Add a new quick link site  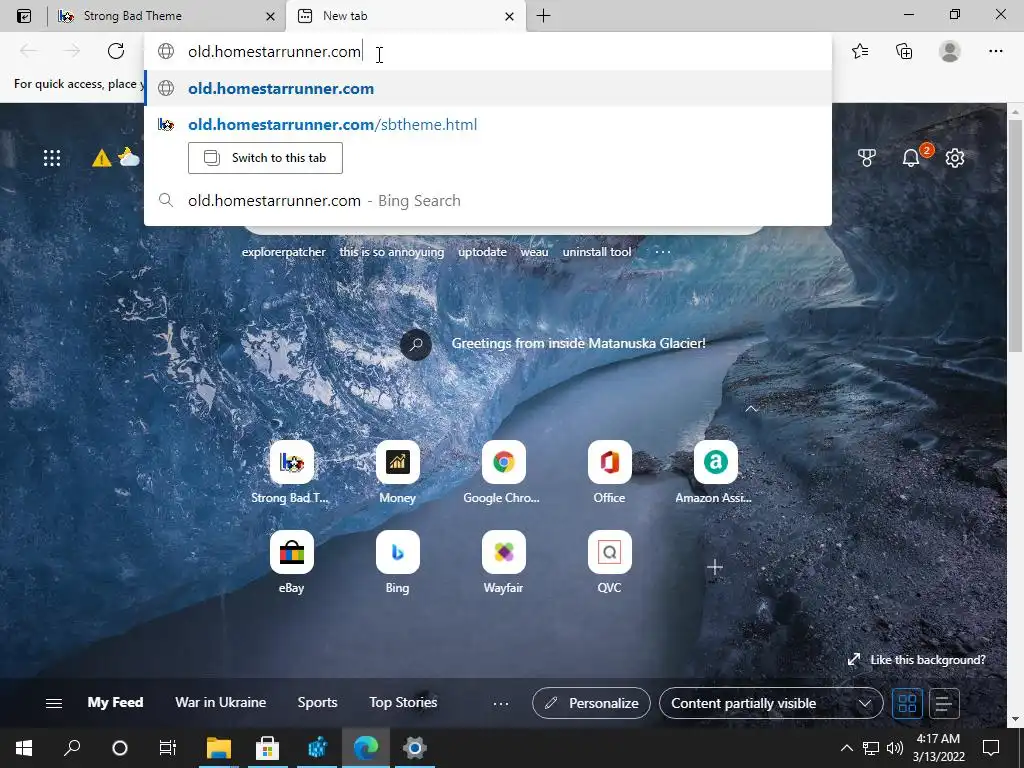coord(715,567)
